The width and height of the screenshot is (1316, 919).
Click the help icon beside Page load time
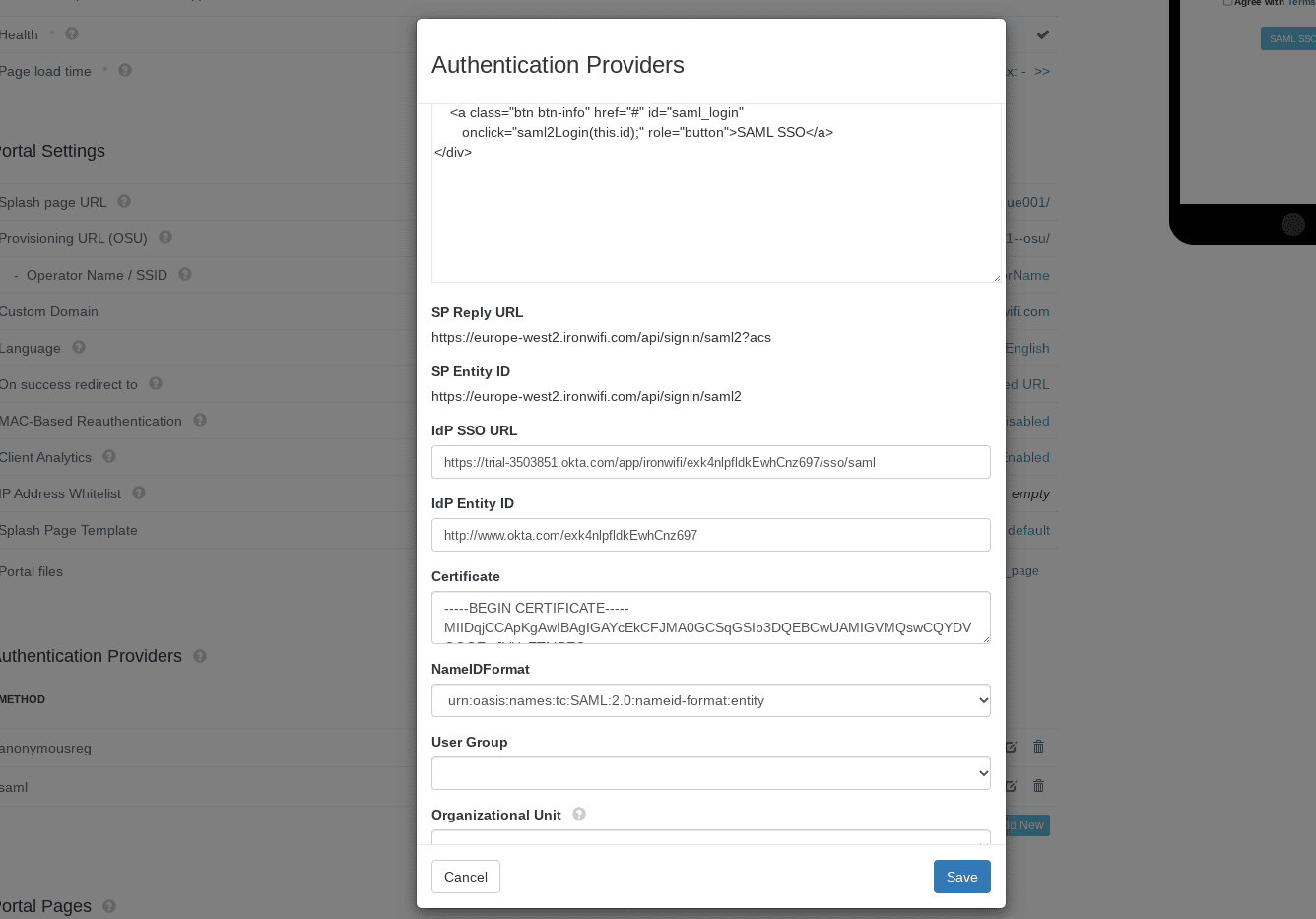[x=125, y=70]
